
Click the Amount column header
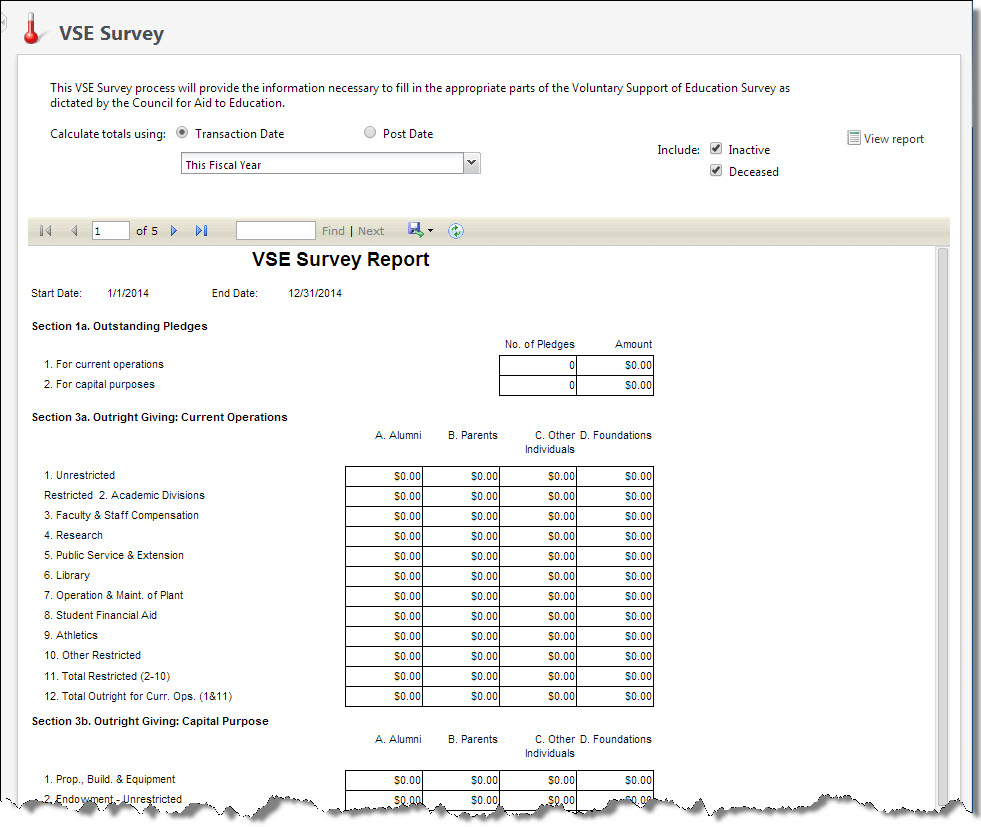tap(633, 344)
